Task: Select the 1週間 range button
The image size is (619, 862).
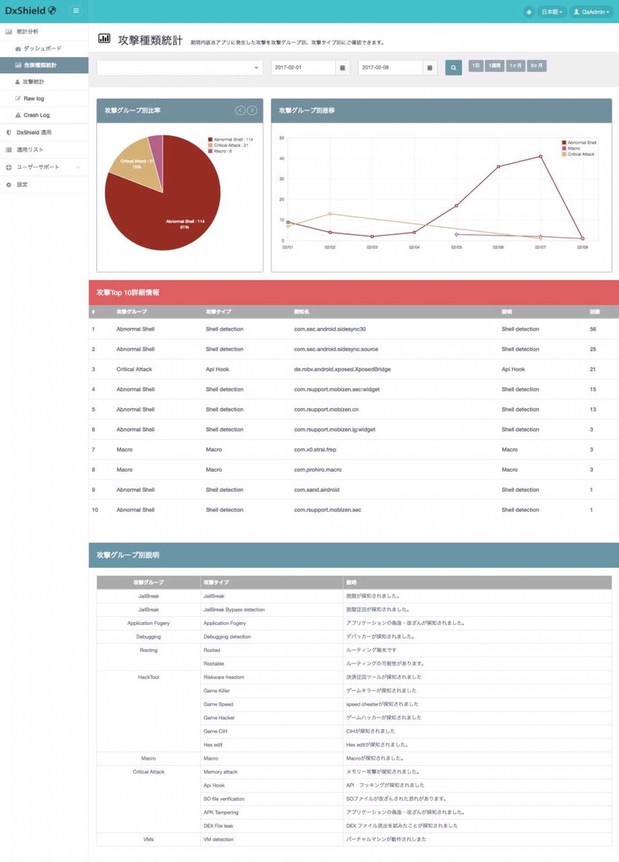Action: [494, 65]
